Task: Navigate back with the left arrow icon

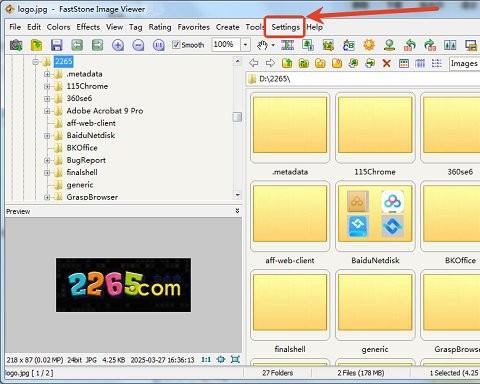Action: click(x=254, y=63)
